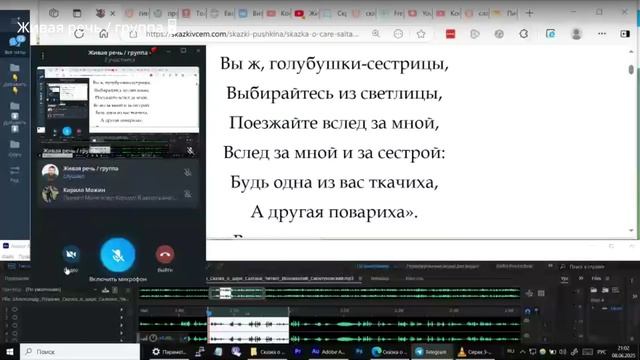
Task: Open Adobe Audition from the taskbar
Action: point(328,351)
